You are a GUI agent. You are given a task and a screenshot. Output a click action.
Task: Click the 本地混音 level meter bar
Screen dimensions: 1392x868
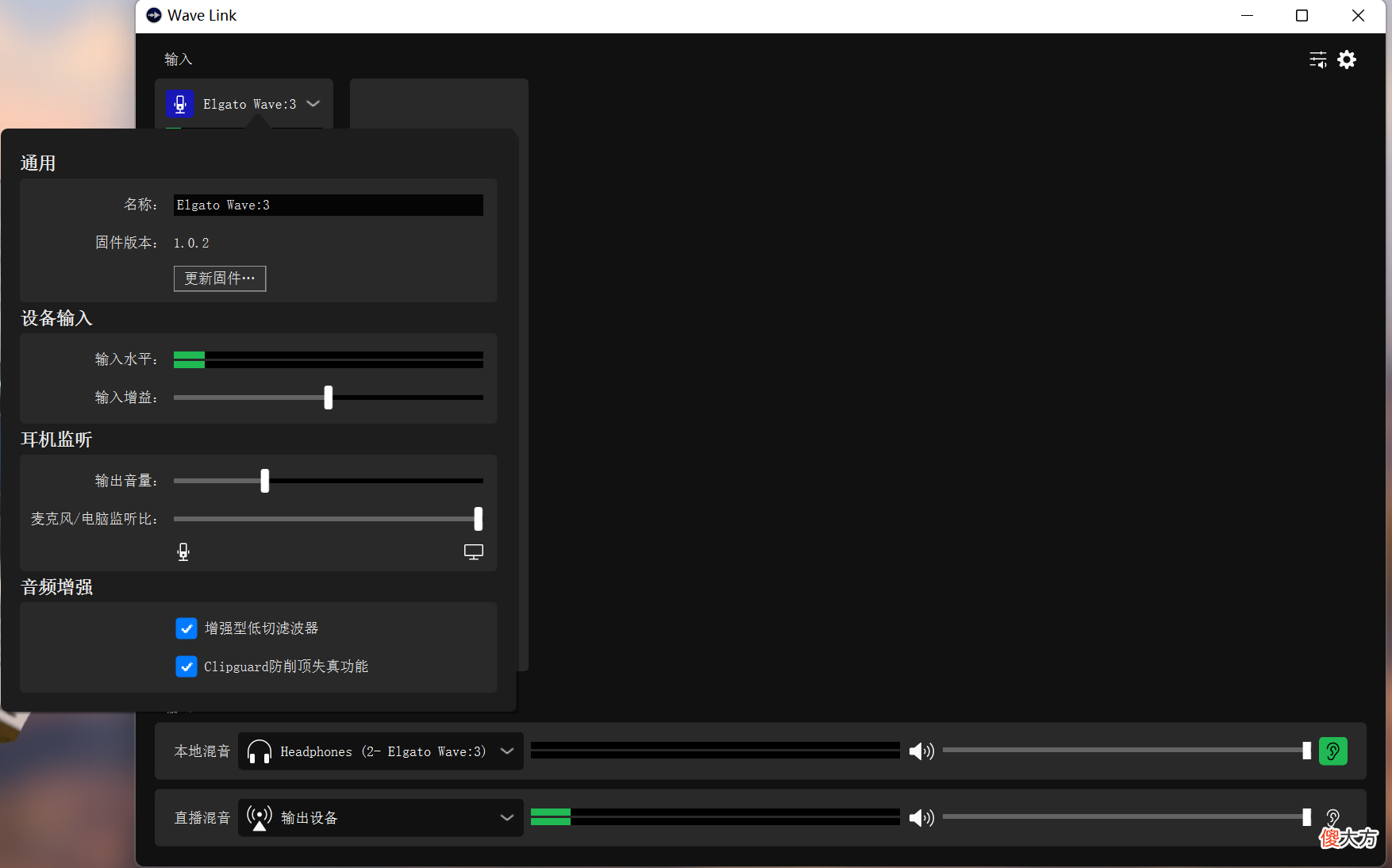[715, 751]
